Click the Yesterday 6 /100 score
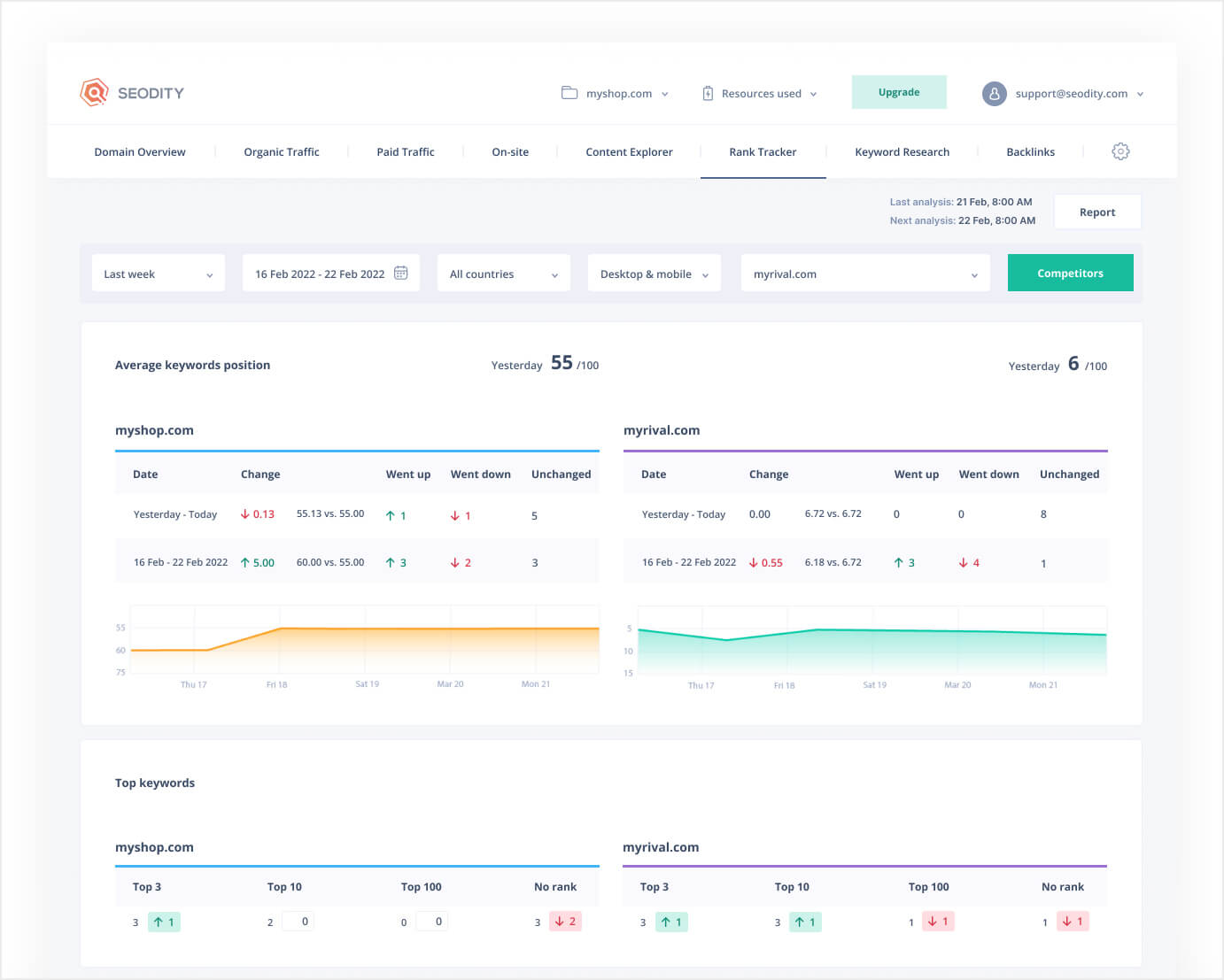1224x980 pixels. (x=1057, y=365)
